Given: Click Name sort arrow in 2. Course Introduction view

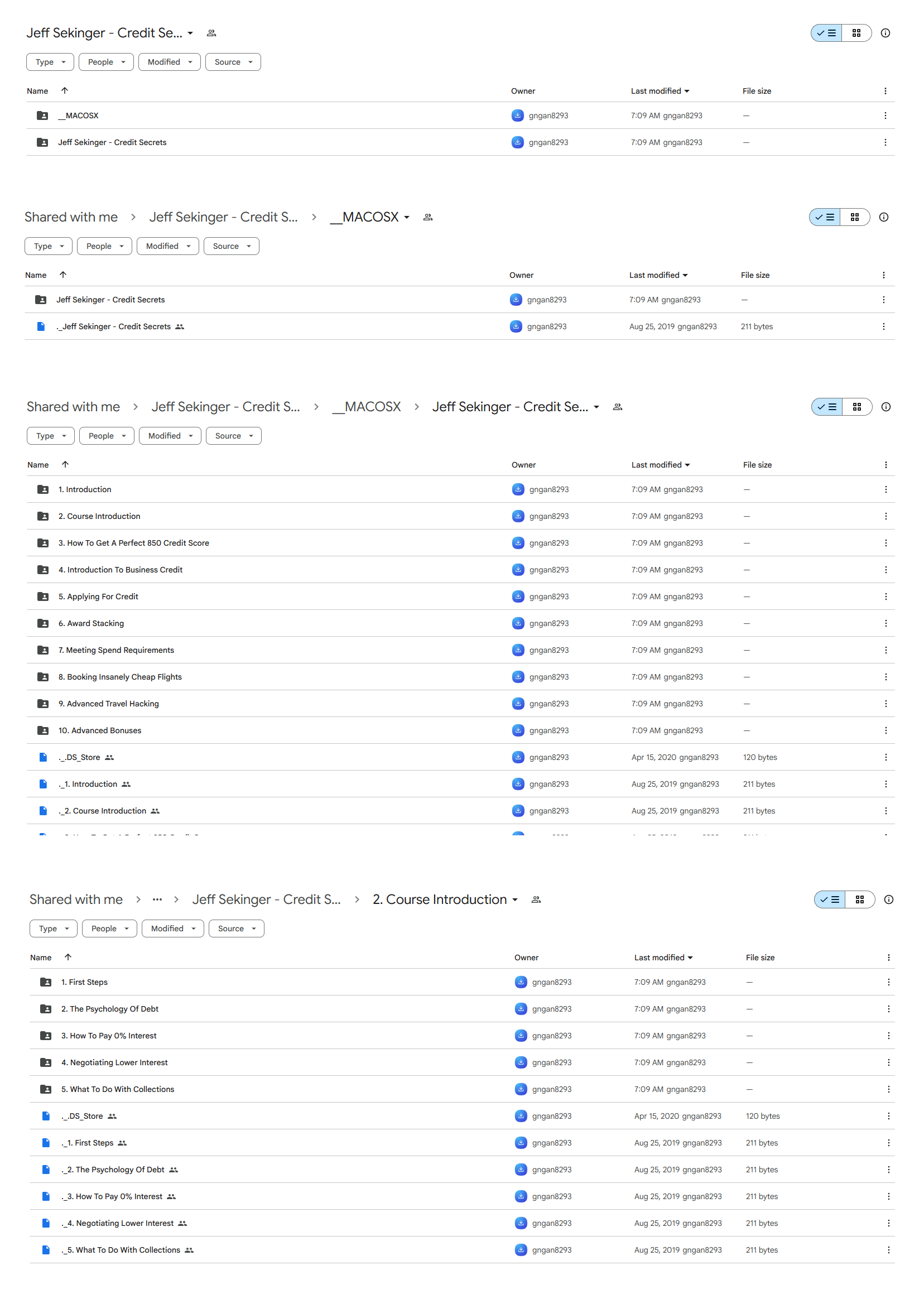Looking at the screenshot, I should pyautogui.click(x=68, y=957).
